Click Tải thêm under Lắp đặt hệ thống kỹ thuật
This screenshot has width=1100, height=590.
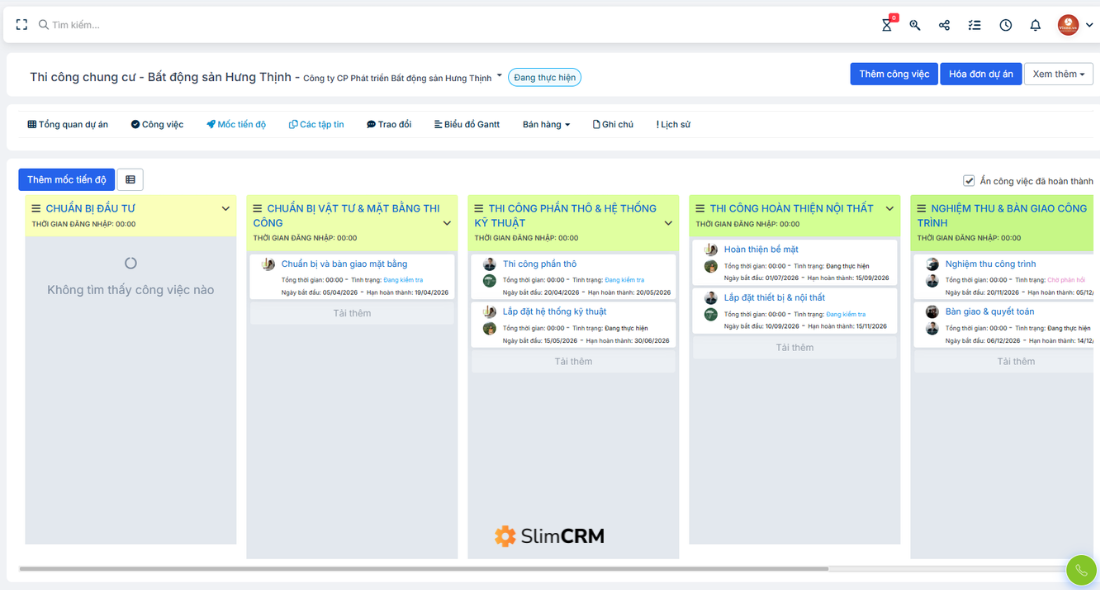[x=573, y=361]
